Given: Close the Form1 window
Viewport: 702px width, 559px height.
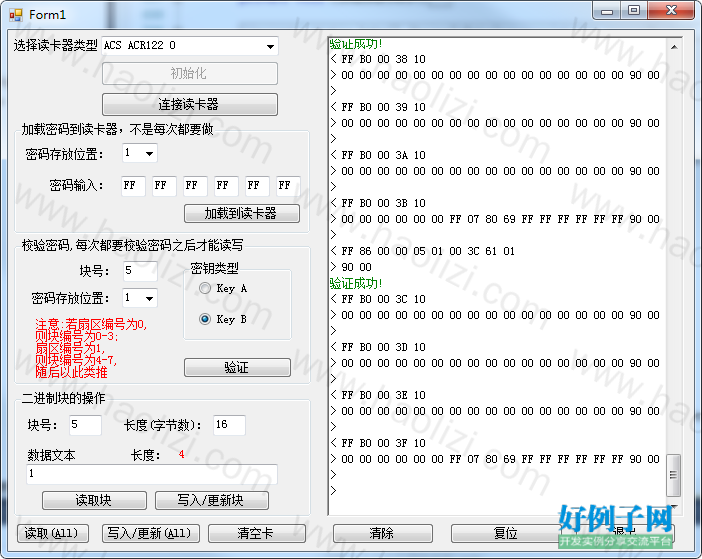Looking at the screenshot, I should (671, 11).
